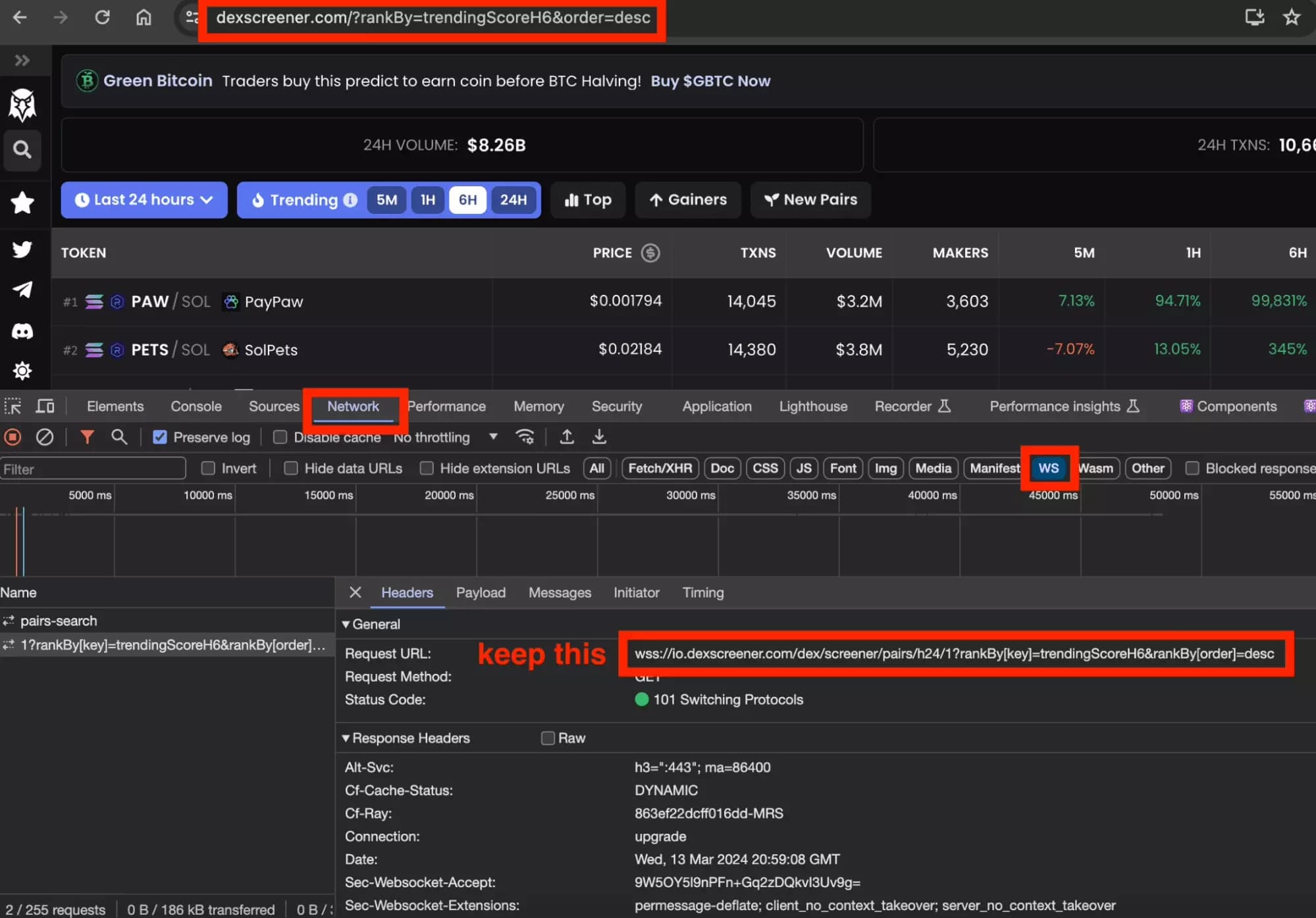Open the network request filter icon
Viewport: 1316px width, 918px height.
pos(88,436)
